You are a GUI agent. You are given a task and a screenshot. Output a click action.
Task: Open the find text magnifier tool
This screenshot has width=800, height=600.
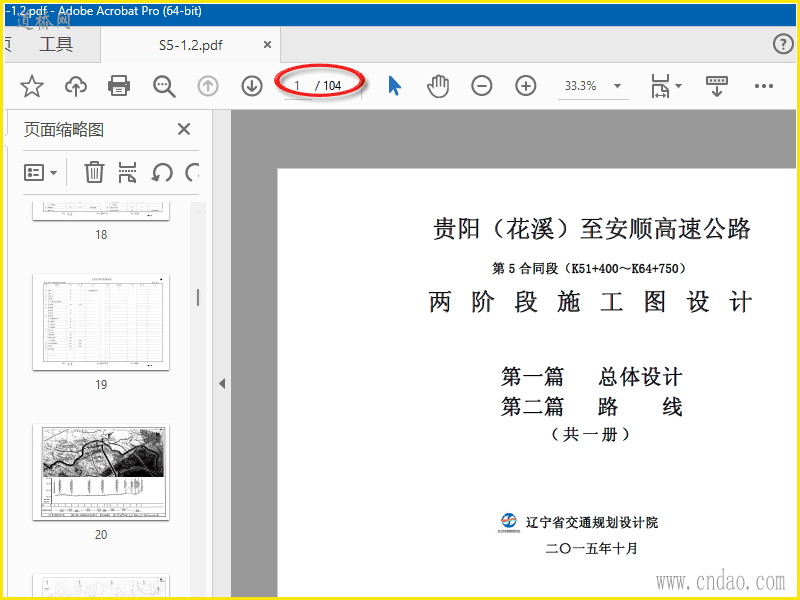[164, 86]
